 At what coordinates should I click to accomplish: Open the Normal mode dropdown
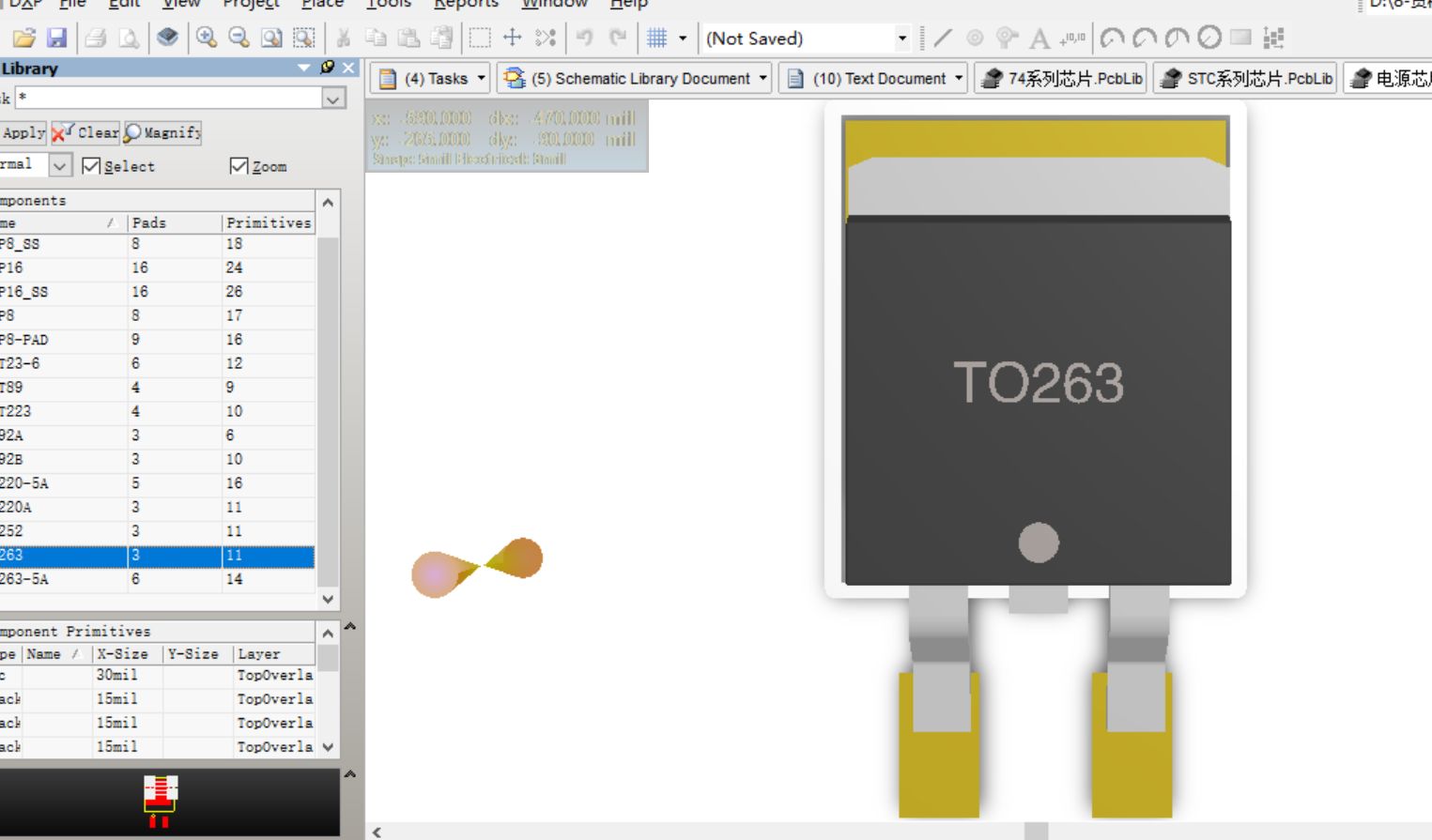(60, 166)
